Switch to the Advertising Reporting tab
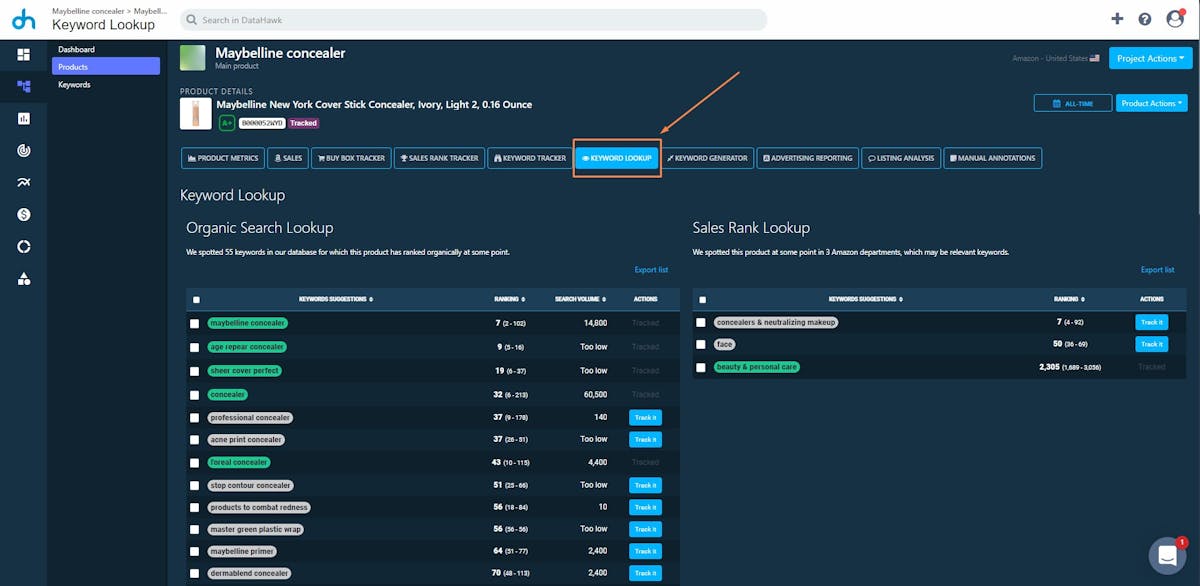This screenshot has height=586, width=1200. pyautogui.click(x=807, y=158)
